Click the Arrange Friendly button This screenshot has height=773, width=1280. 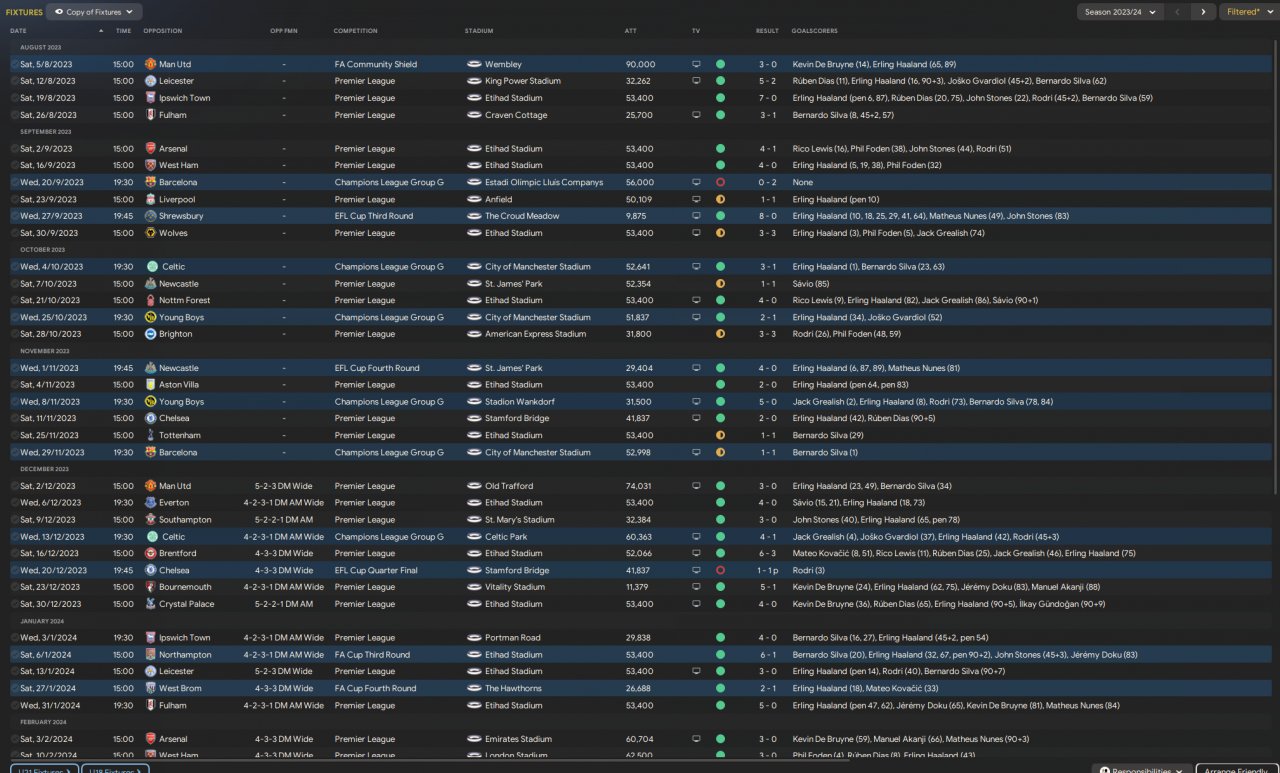(x=1235, y=770)
